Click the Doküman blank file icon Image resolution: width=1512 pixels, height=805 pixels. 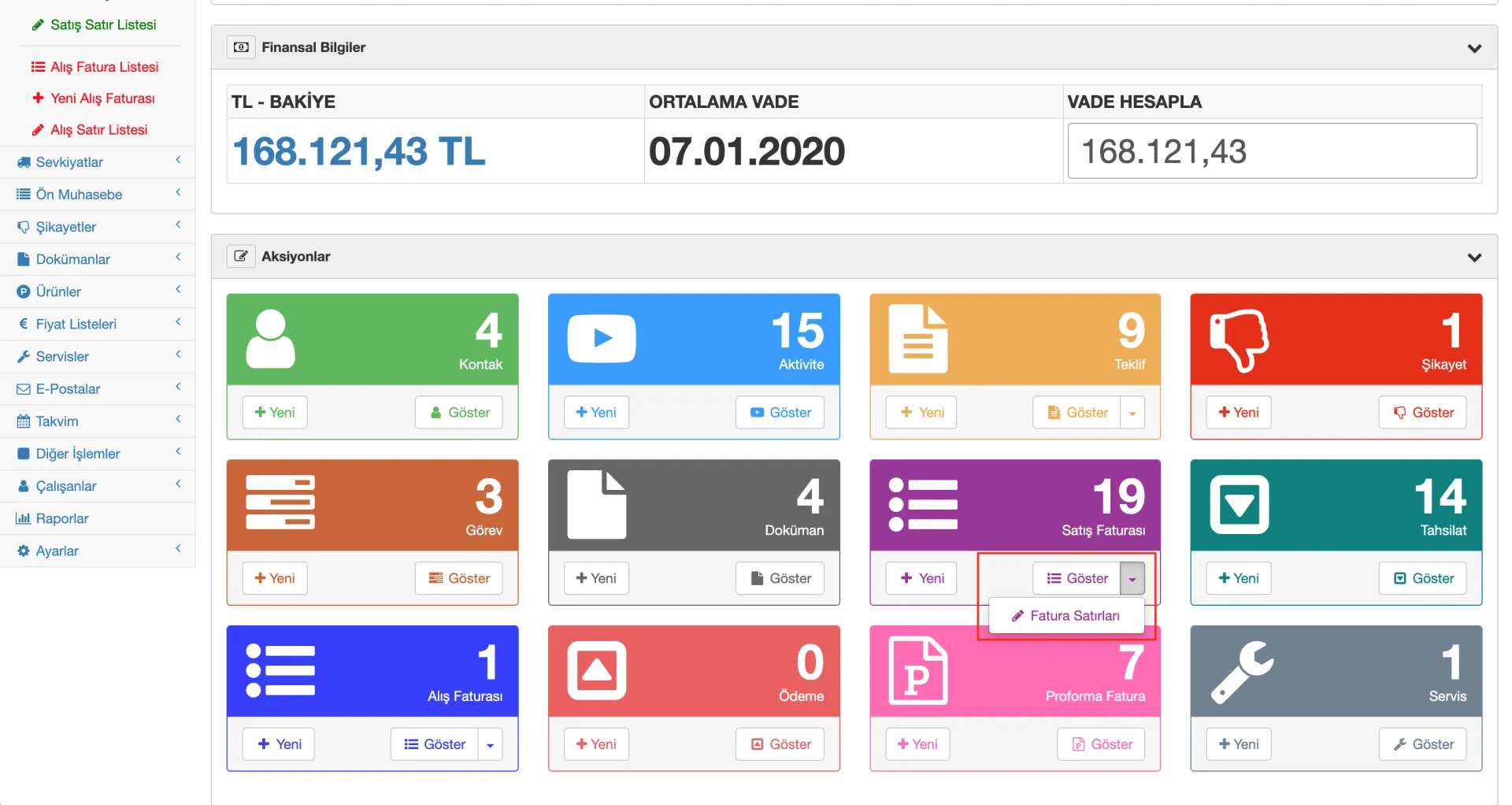[x=597, y=504]
